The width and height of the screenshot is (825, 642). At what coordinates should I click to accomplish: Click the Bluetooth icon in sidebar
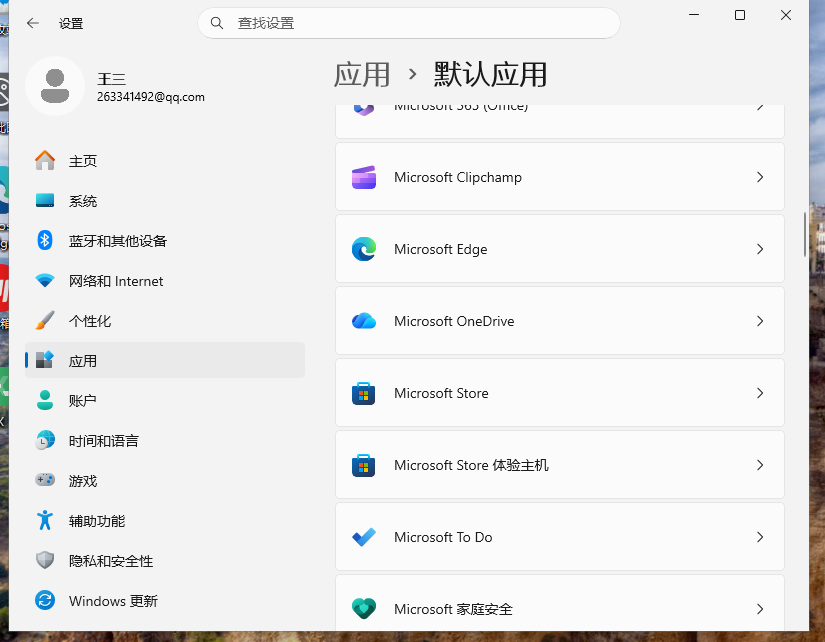(x=45, y=240)
